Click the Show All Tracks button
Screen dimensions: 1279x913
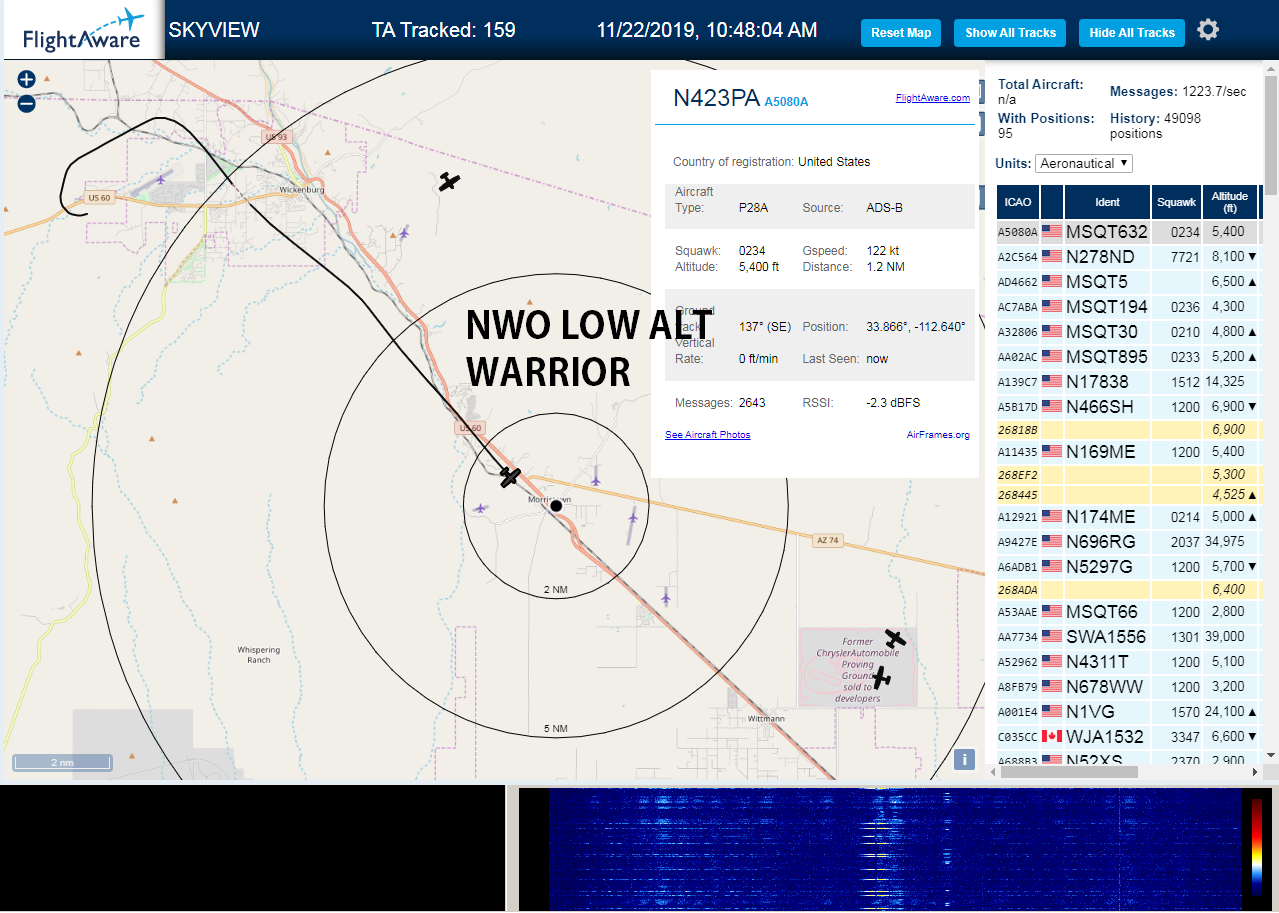pyautogui.click(x=1010, y=33)
